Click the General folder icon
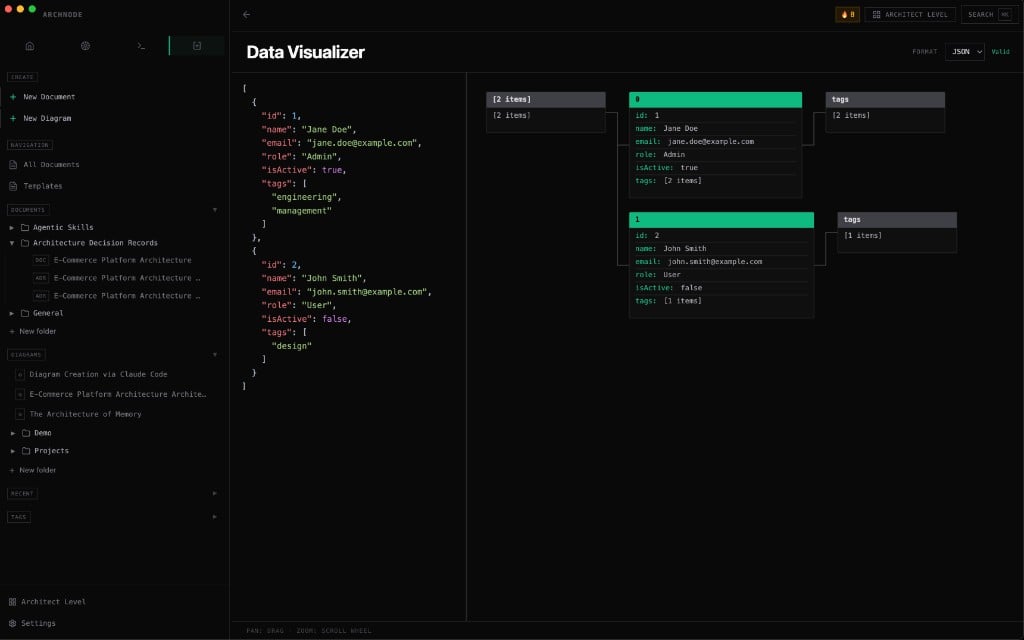 point(25,313)
